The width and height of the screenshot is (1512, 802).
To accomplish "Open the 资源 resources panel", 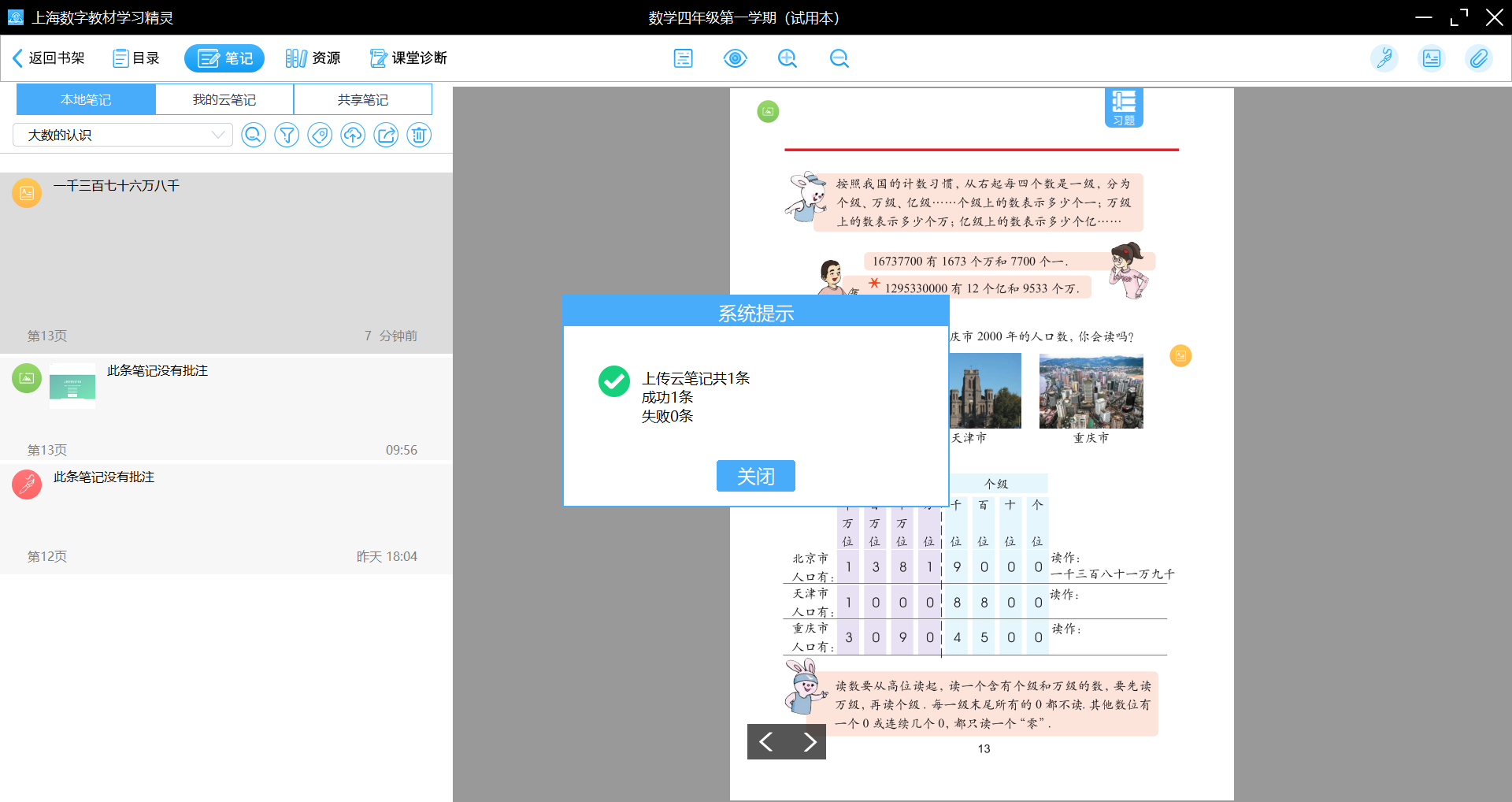I will click(x=313, y=58).
